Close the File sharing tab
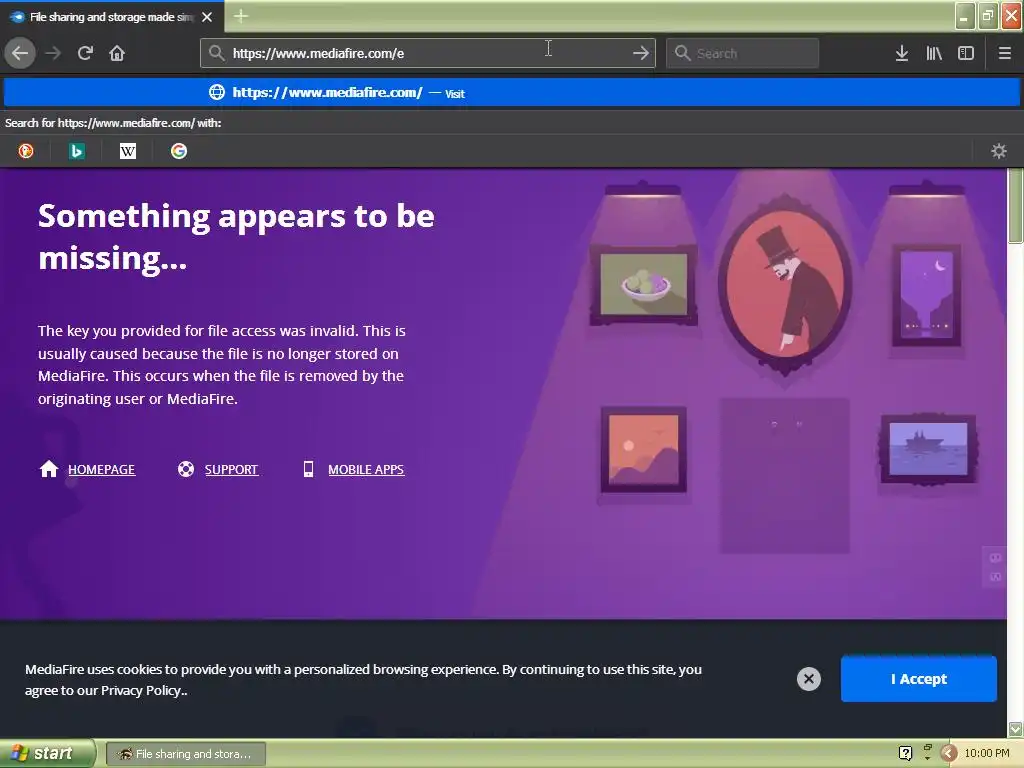Screen dimensions: 1024x768 point(207,17)
